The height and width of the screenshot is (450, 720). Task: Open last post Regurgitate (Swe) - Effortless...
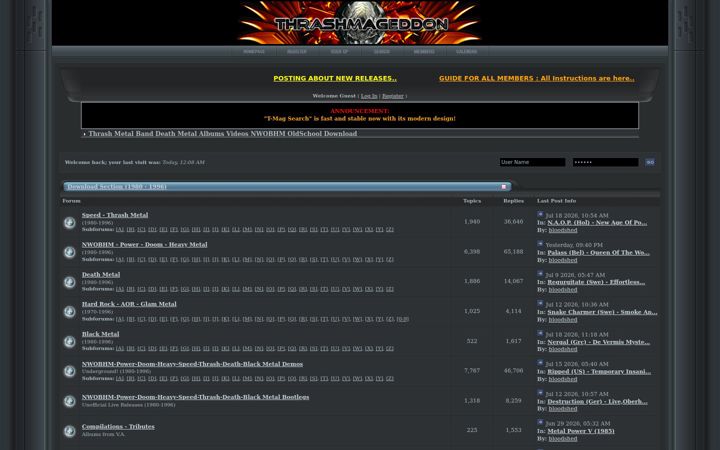tap(596, 282)
